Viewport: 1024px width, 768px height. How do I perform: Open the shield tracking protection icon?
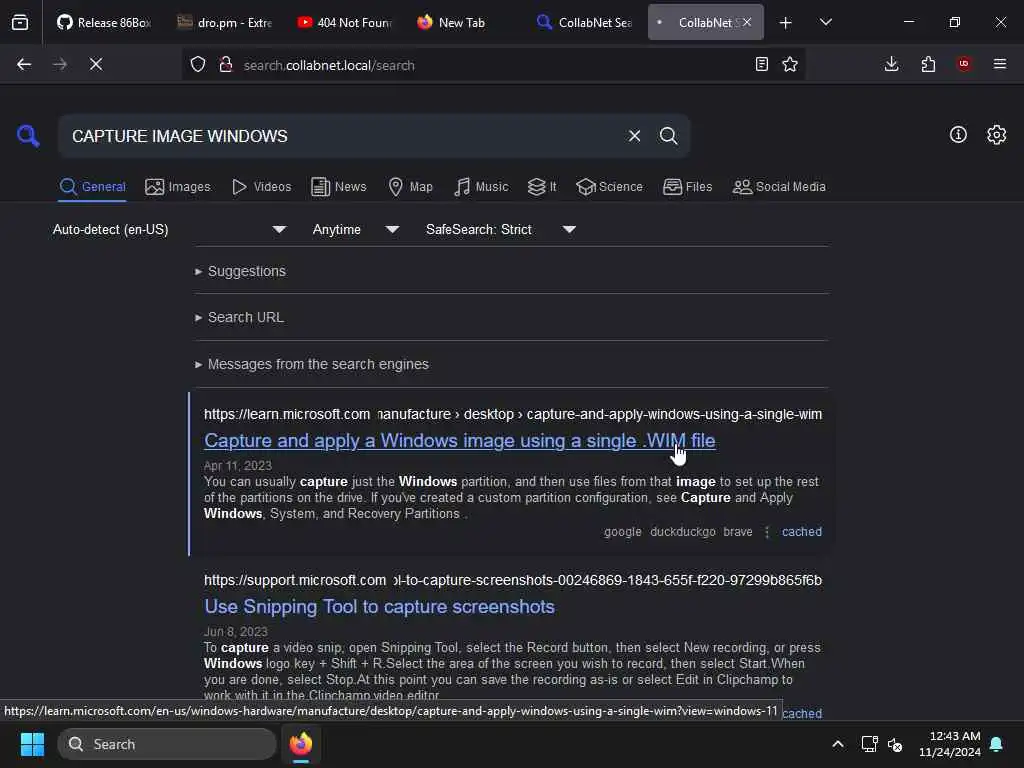[198, 64]
